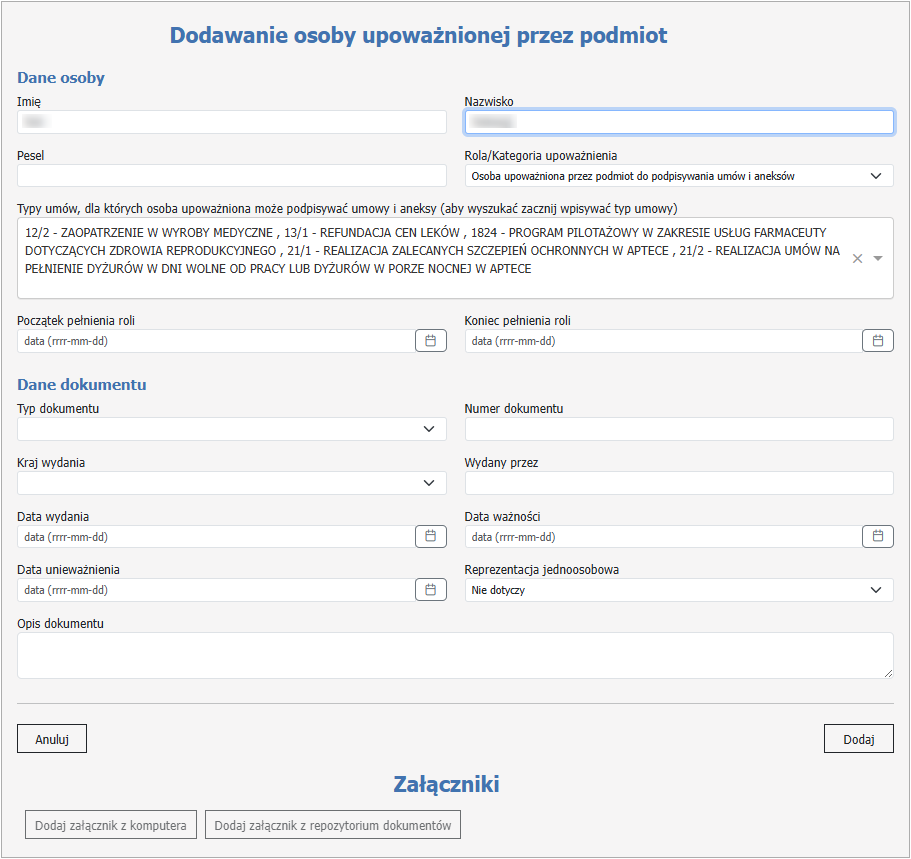
Task: Click the Wydany przez text field
Action: point(679,483)
